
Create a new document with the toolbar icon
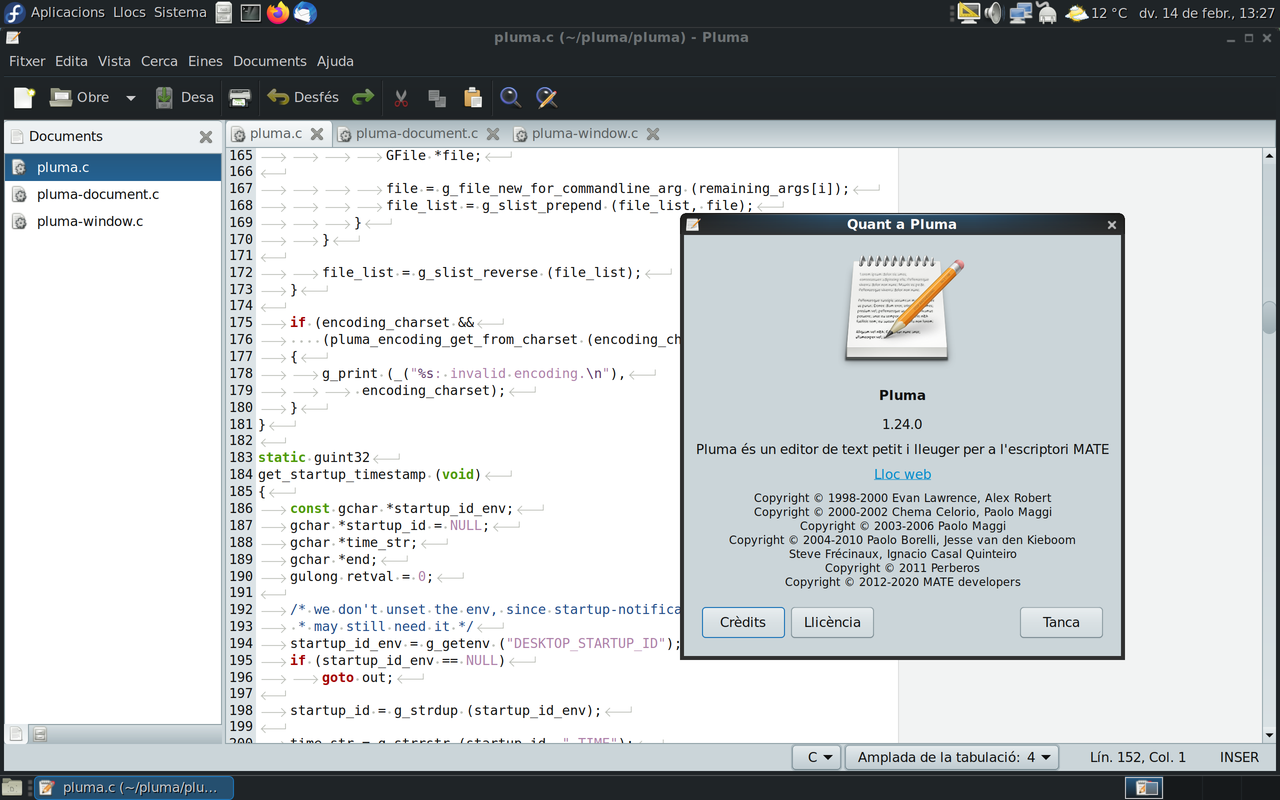[24, 97]
